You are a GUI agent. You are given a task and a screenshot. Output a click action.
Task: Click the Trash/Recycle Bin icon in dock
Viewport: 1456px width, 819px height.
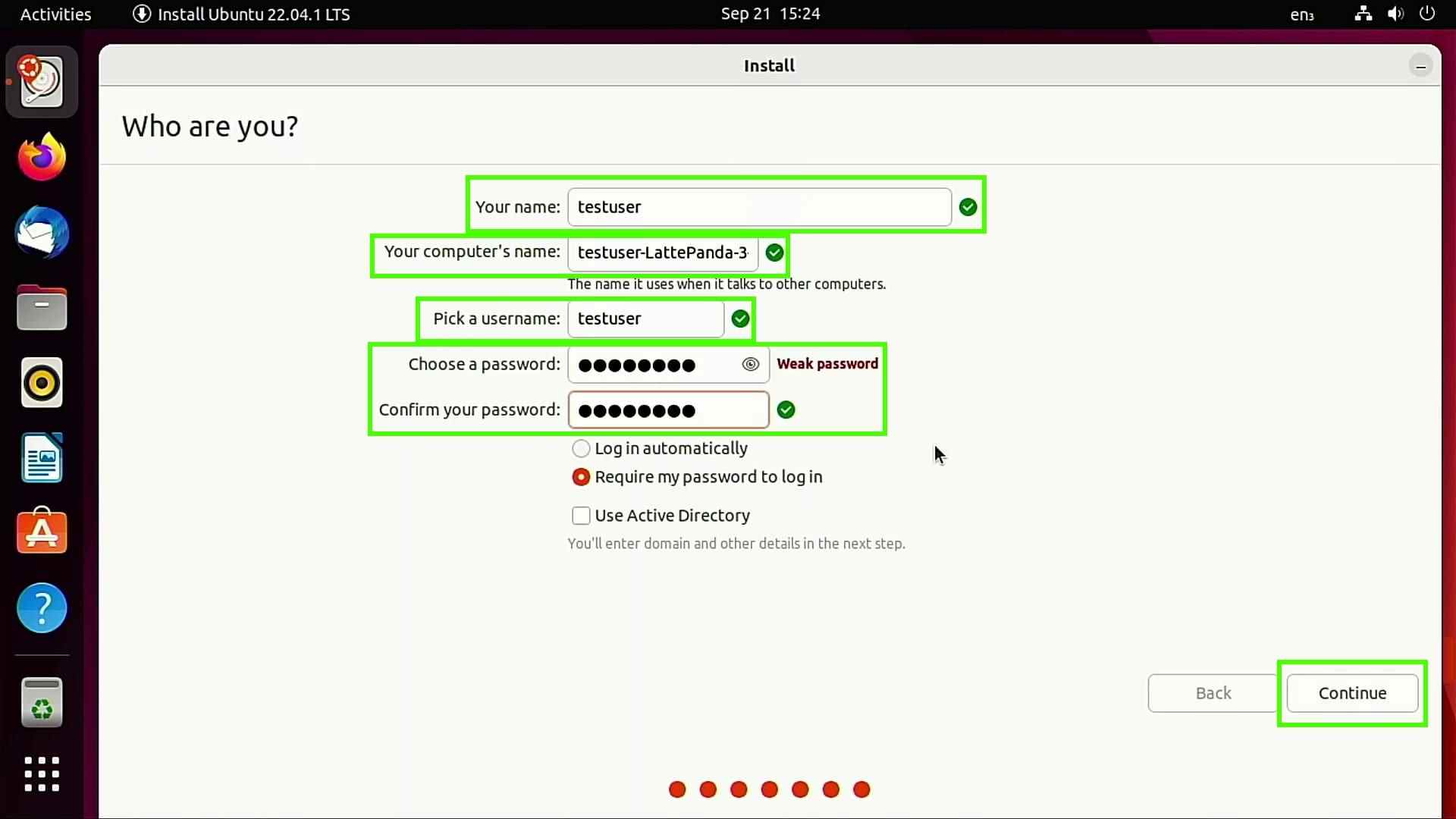(x=42, y=702)
